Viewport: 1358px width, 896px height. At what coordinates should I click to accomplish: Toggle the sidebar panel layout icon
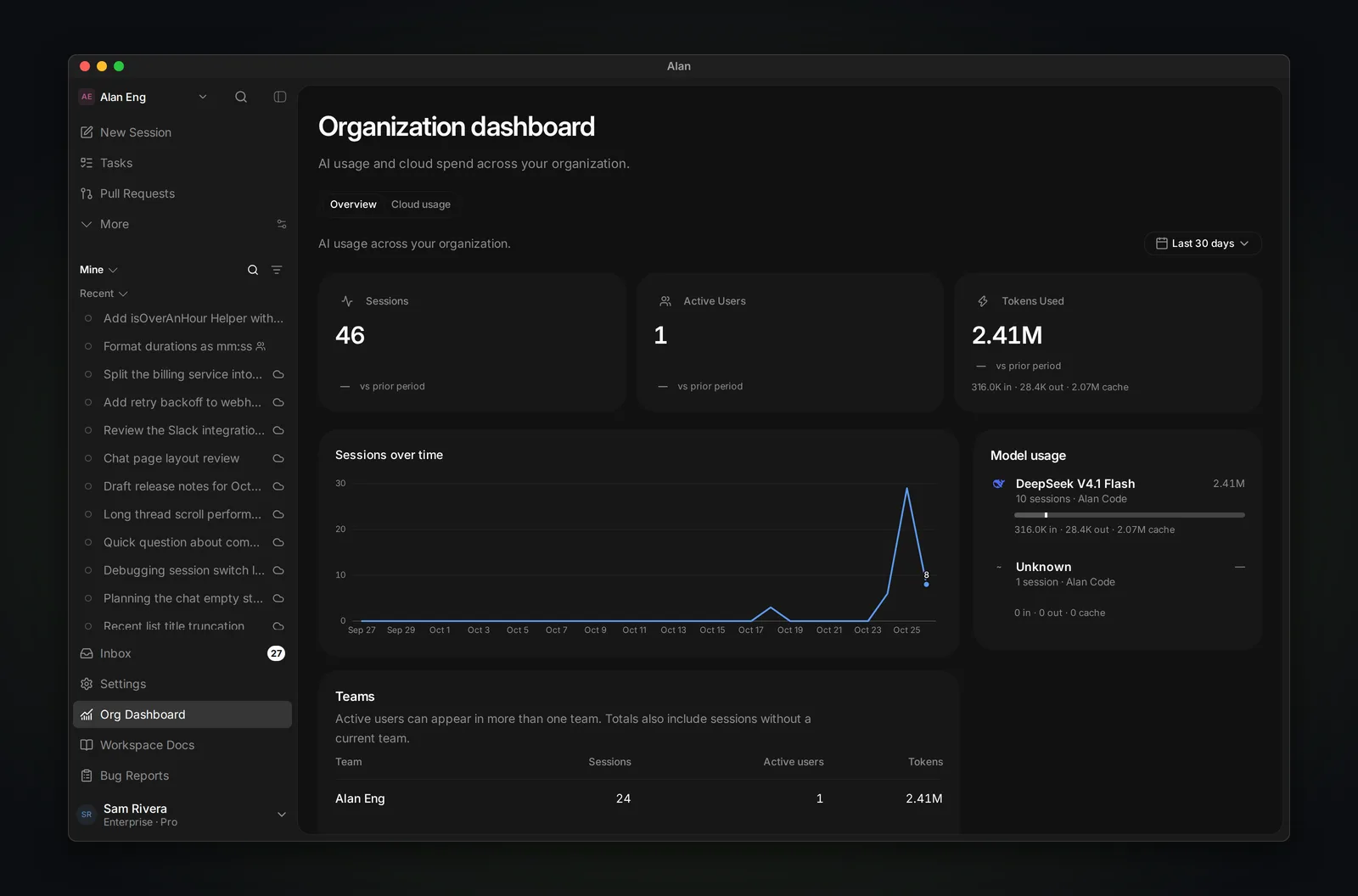(x=280, y=97)
